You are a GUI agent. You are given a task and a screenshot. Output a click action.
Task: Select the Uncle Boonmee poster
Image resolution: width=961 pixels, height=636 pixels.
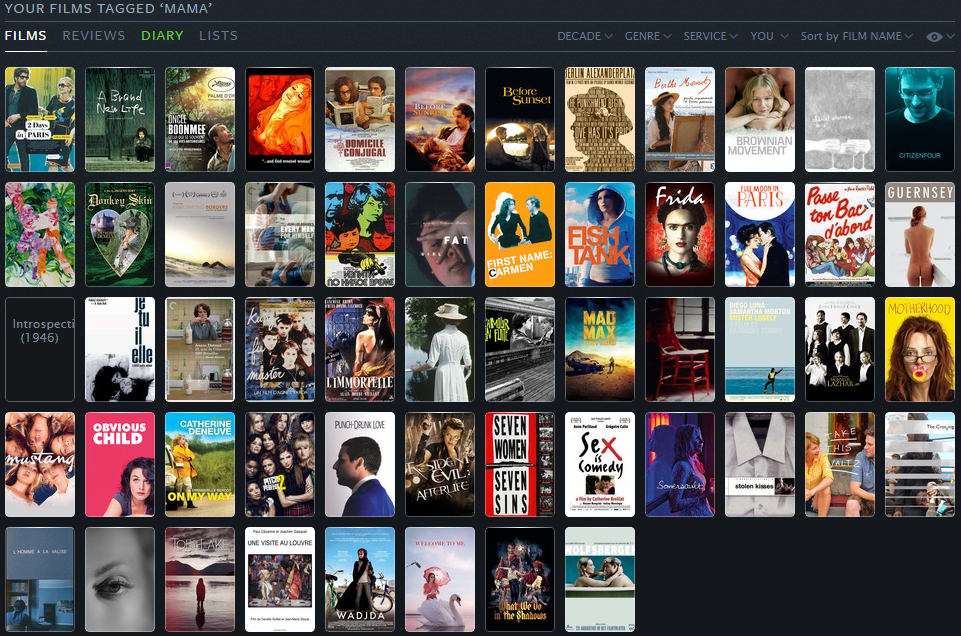coord(200,119)
